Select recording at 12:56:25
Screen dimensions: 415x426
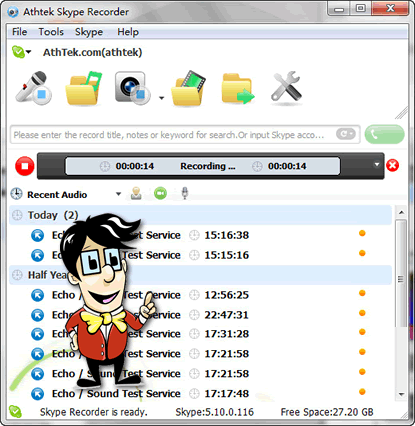coord(200,295)
